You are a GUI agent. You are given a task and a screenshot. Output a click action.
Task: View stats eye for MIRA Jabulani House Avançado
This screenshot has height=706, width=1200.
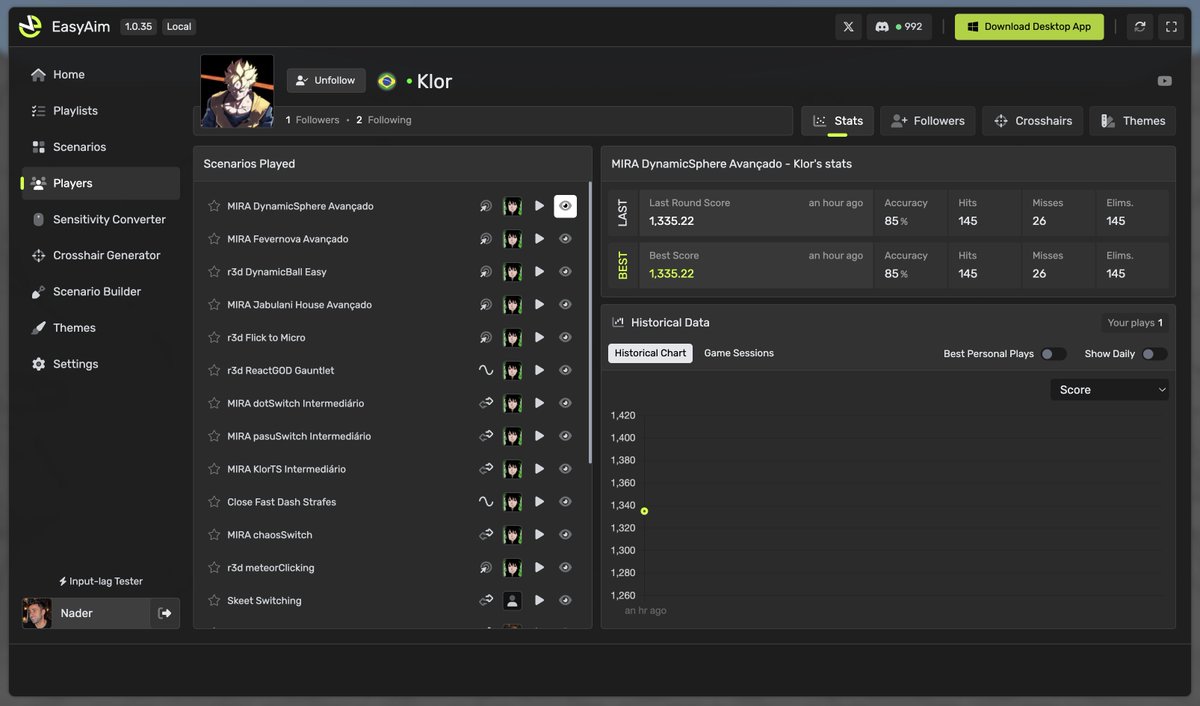[565, 305]
